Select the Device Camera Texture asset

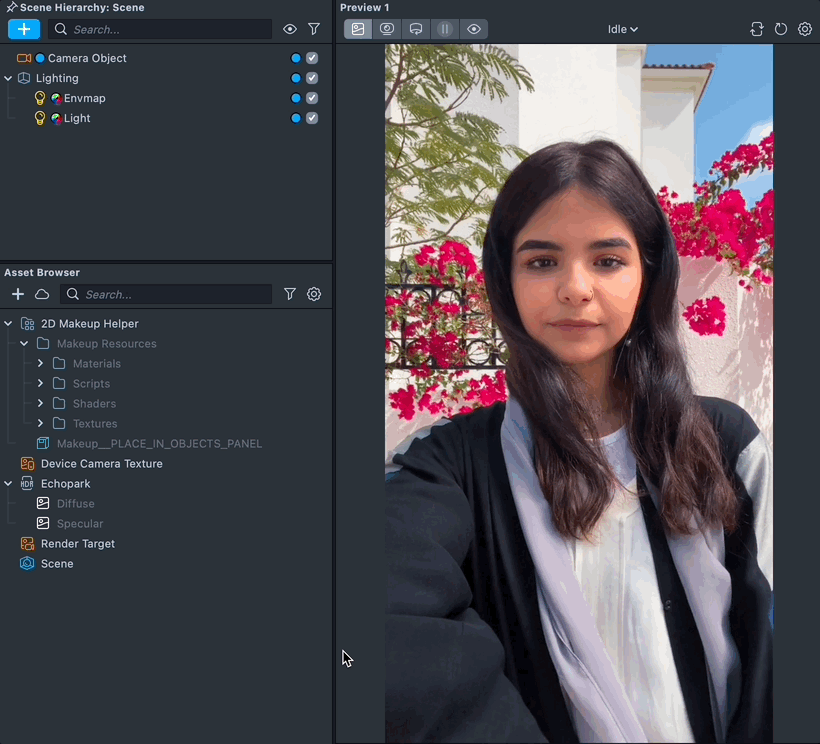click(101, 464)
